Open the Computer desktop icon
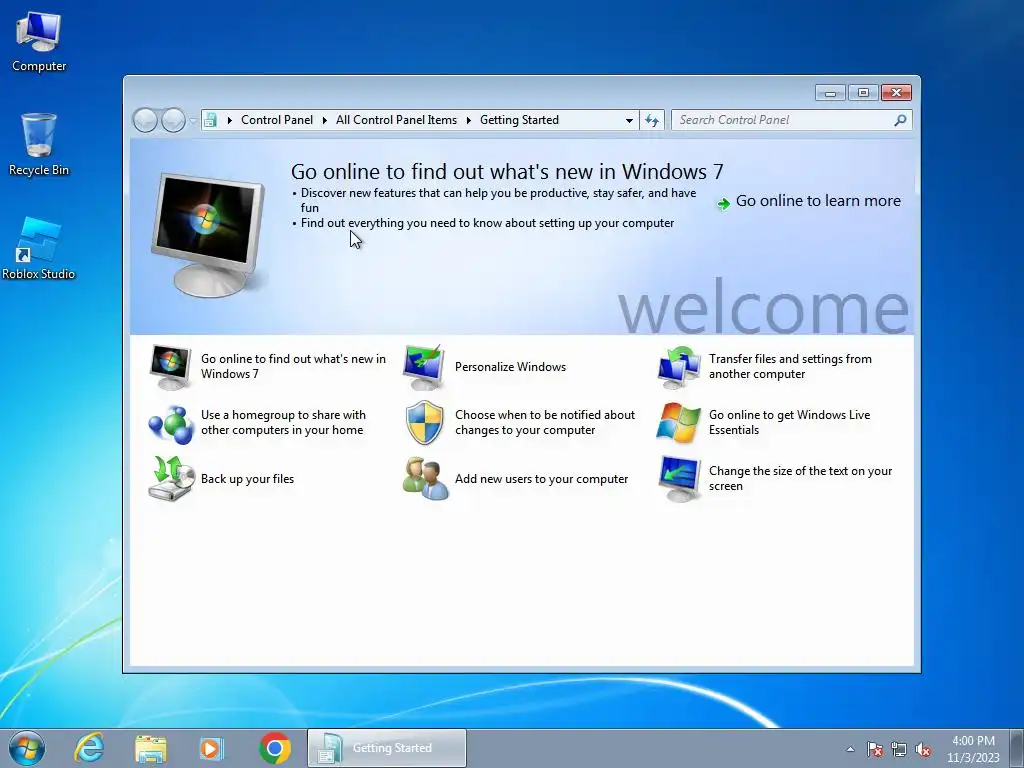 39,41
